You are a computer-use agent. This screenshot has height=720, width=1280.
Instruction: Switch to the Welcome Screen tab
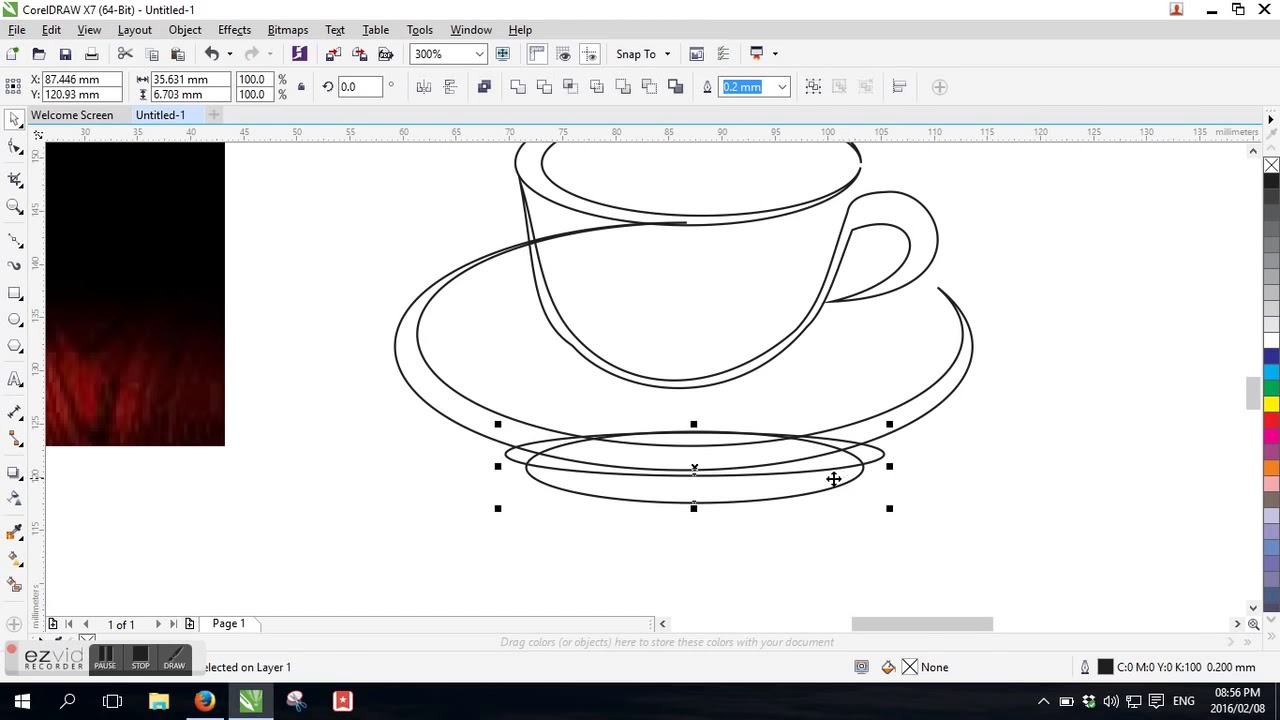click(x=72, y=115)
